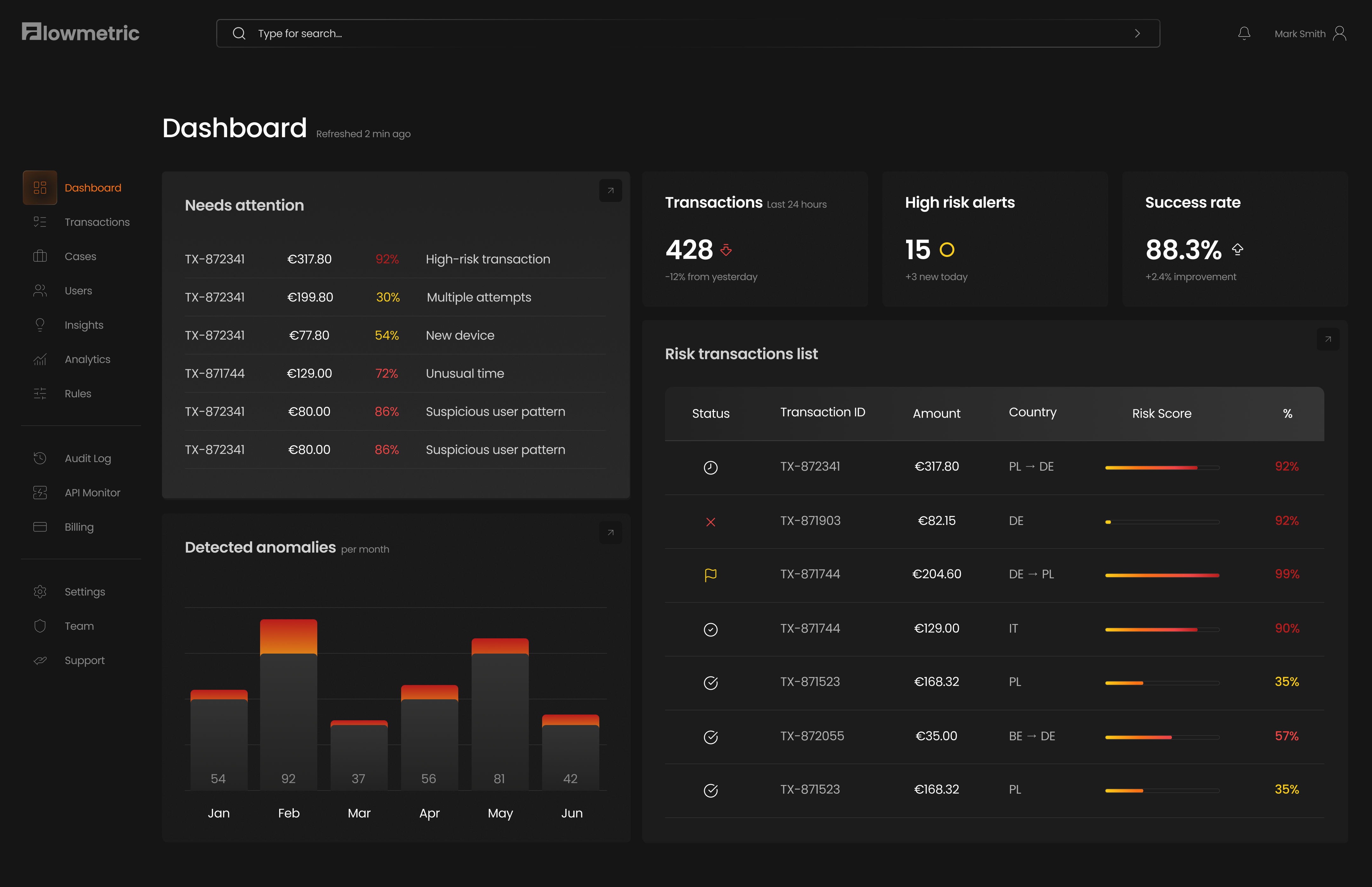This screenshot has height=887, width=1372.
Task: Open the notifications bell
Action: click(x=1244, y=33)
